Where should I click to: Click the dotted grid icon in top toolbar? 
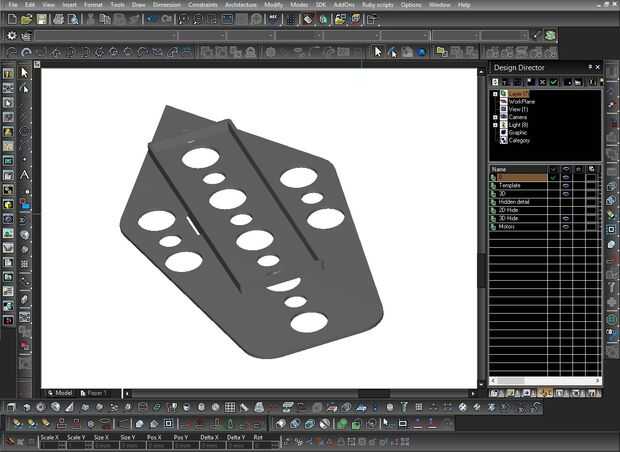(x=291, y=19)
